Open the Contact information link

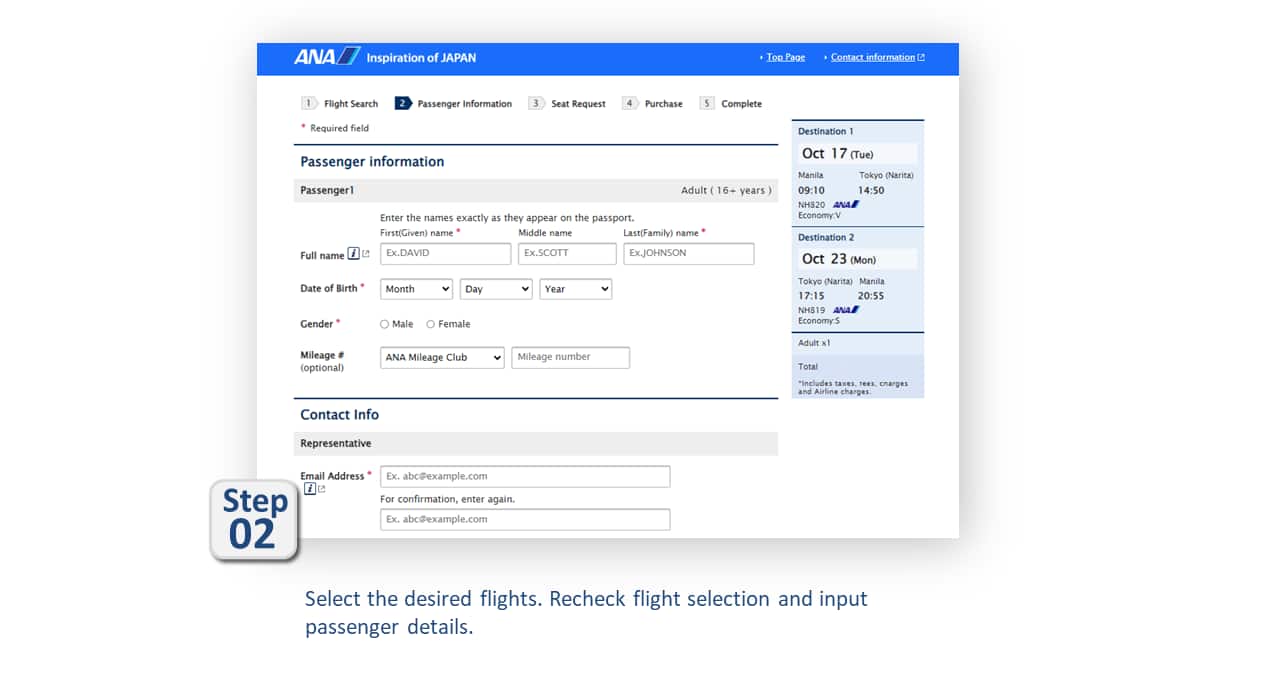pos(873,57)
